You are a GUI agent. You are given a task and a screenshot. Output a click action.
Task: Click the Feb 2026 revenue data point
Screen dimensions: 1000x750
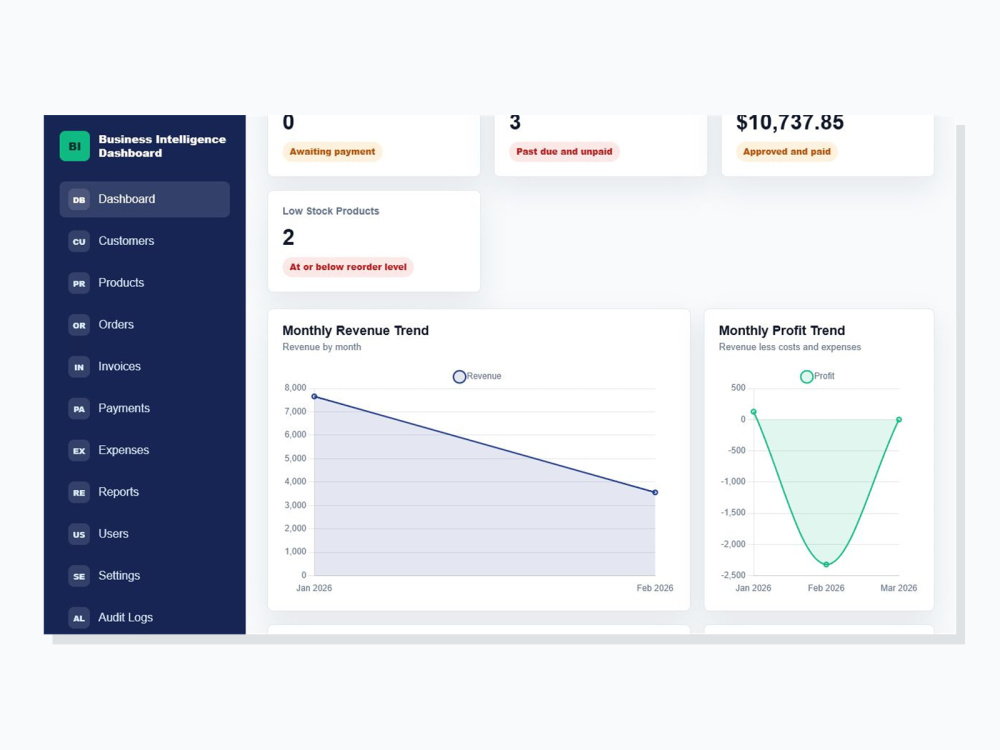(x=655, y=492)
